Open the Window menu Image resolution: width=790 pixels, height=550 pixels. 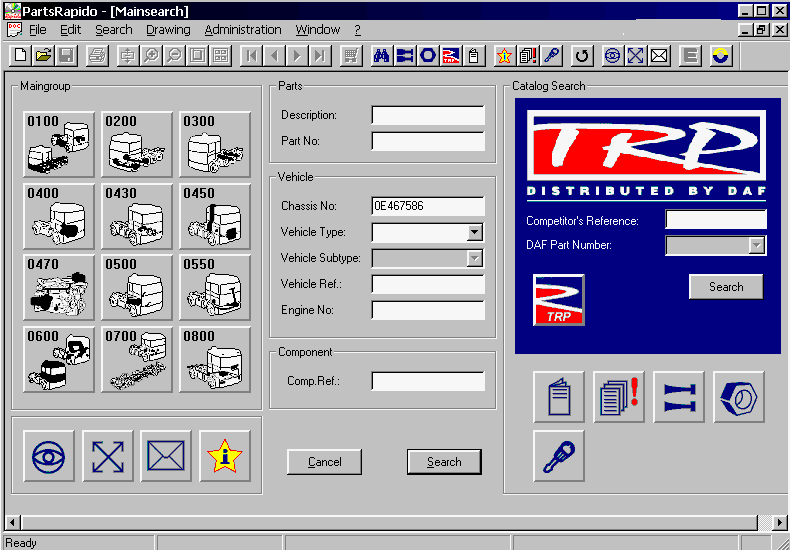(x=318, y=30)
